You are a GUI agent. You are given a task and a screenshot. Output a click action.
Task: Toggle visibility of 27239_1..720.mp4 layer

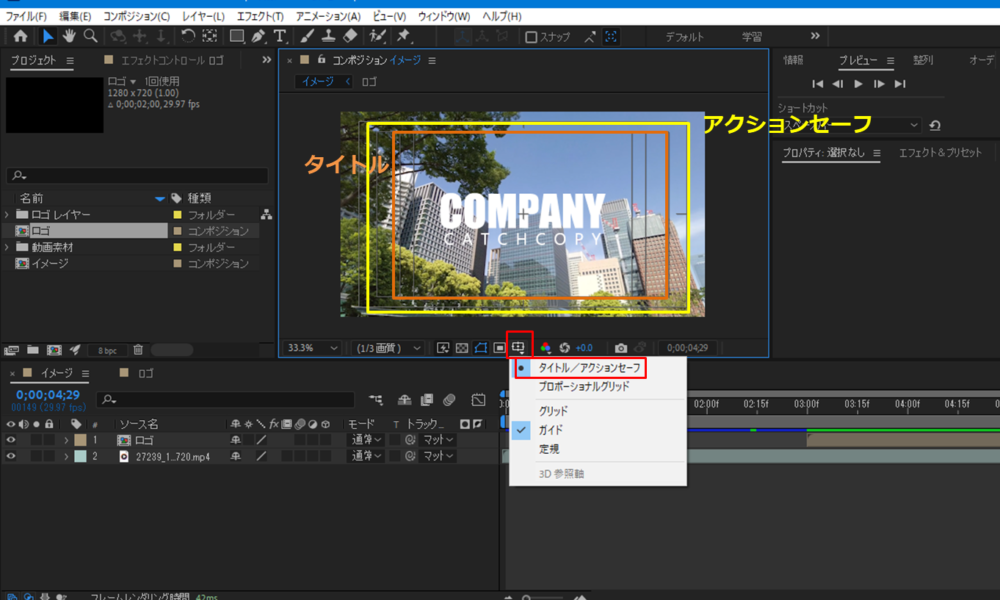[11, 456]
